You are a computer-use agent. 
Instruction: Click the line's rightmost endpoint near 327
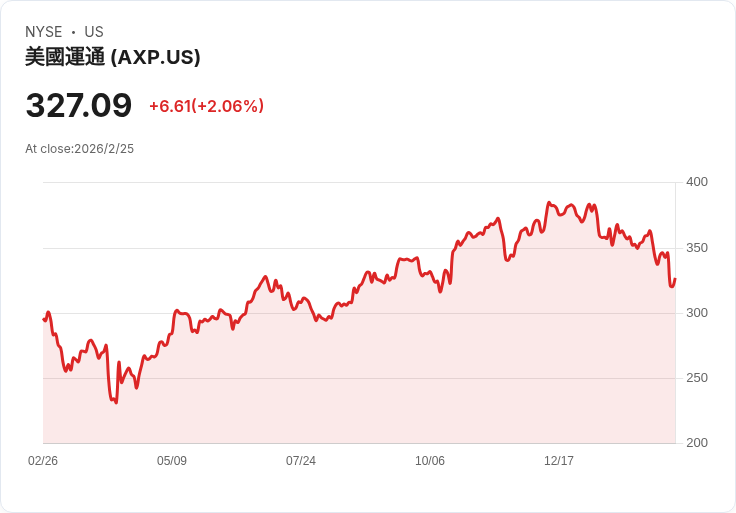click(x=675, y=279)
